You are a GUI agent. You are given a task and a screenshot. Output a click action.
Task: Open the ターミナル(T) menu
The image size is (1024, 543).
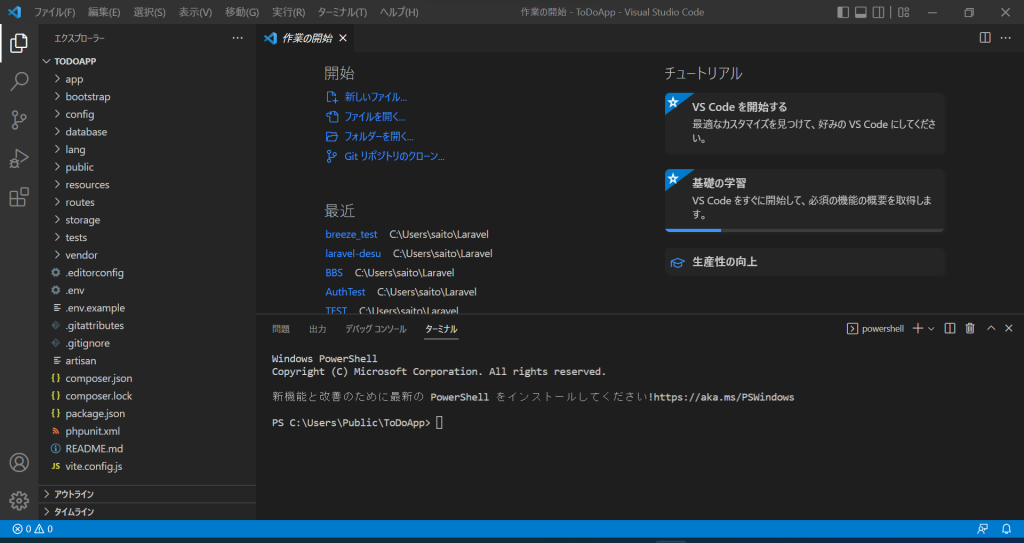tap(342, 12)
